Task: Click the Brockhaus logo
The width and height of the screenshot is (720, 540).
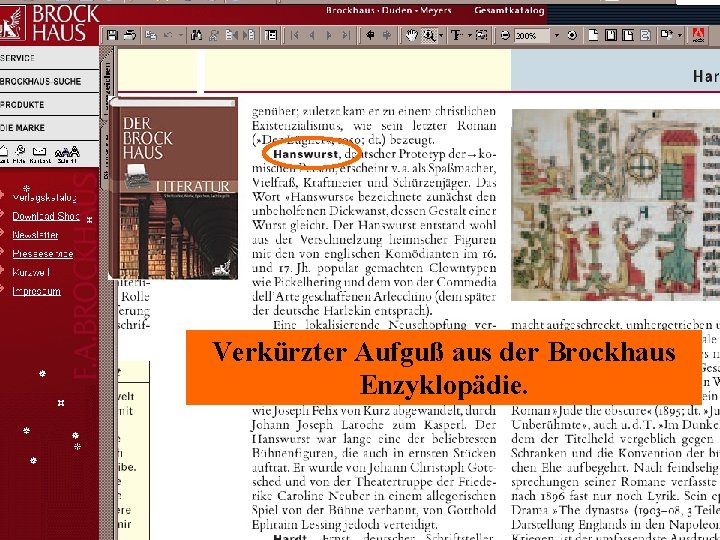Action: tap(49, 23)
